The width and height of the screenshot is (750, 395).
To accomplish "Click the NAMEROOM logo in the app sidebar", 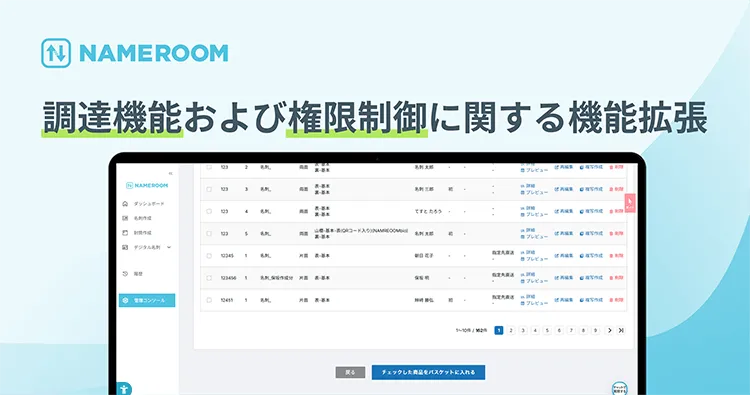I will pyautogui.click(x=147, y=186).
